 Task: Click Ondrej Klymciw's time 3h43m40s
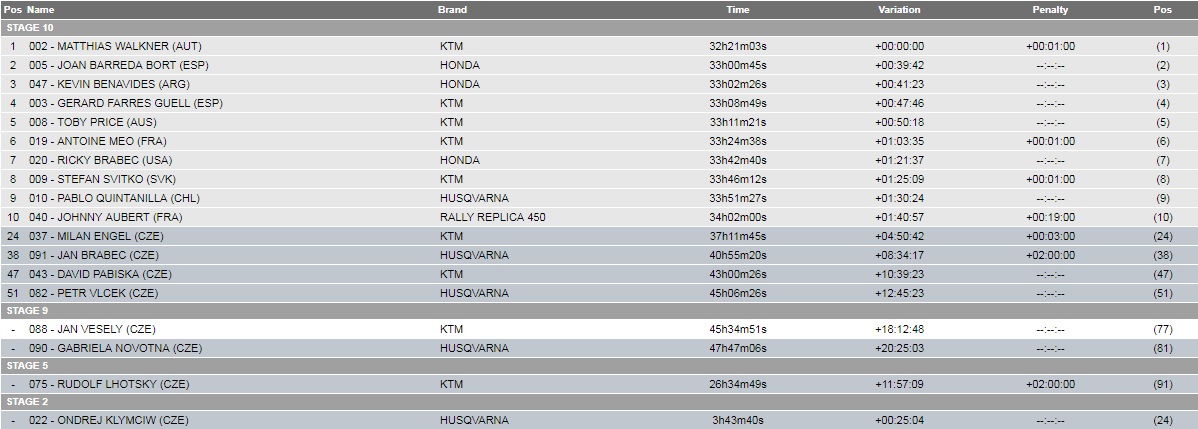click(x=738, y=421)
